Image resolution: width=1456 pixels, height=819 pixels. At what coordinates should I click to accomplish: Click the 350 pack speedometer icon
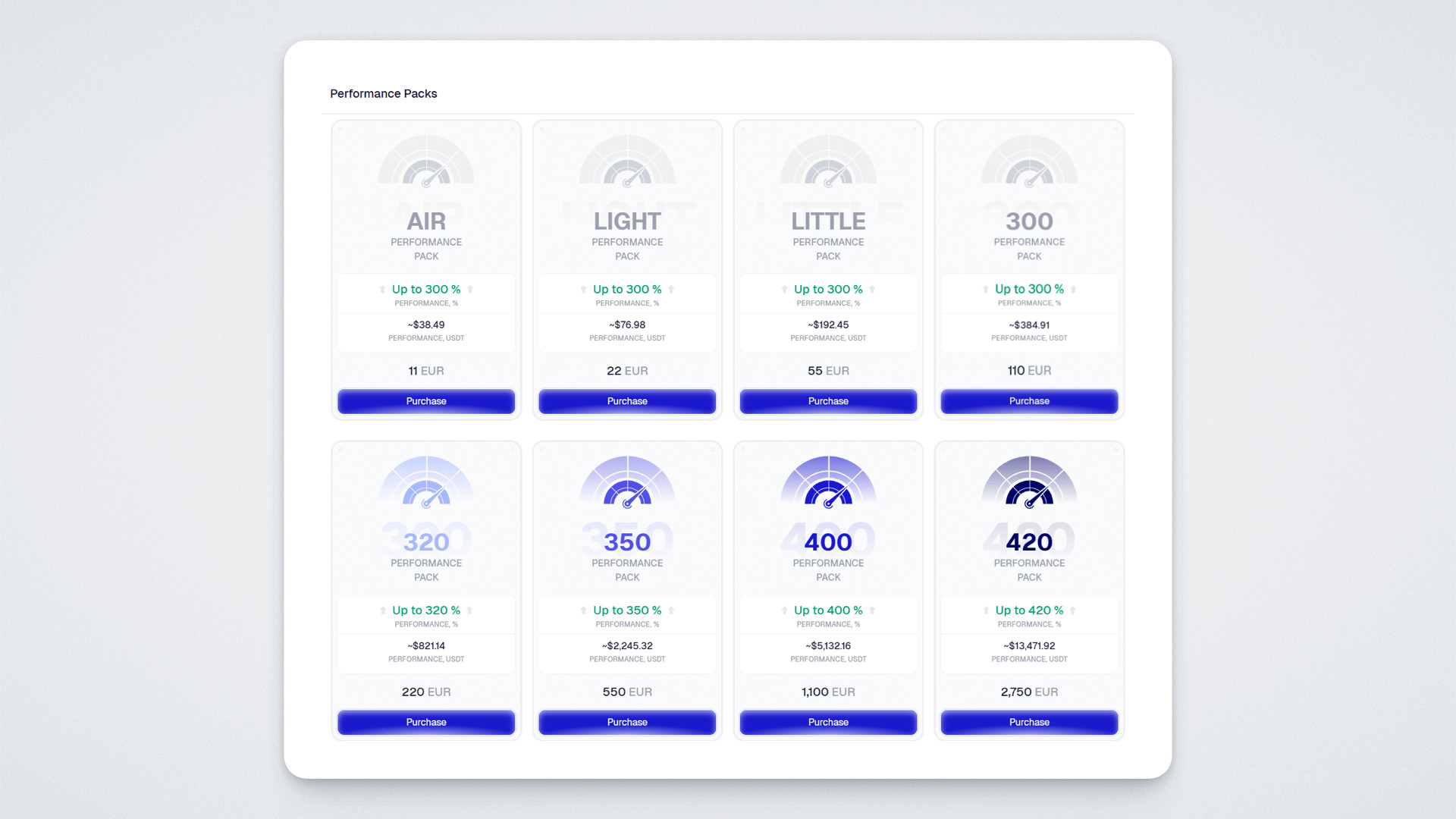click(x=627, y=482)
